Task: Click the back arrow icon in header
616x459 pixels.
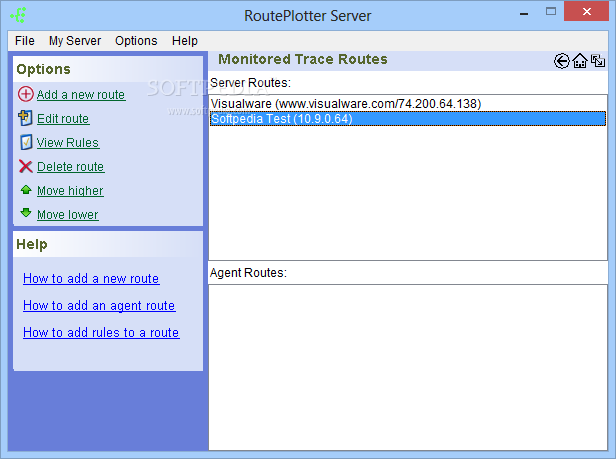Action: [x=562, y=61]
